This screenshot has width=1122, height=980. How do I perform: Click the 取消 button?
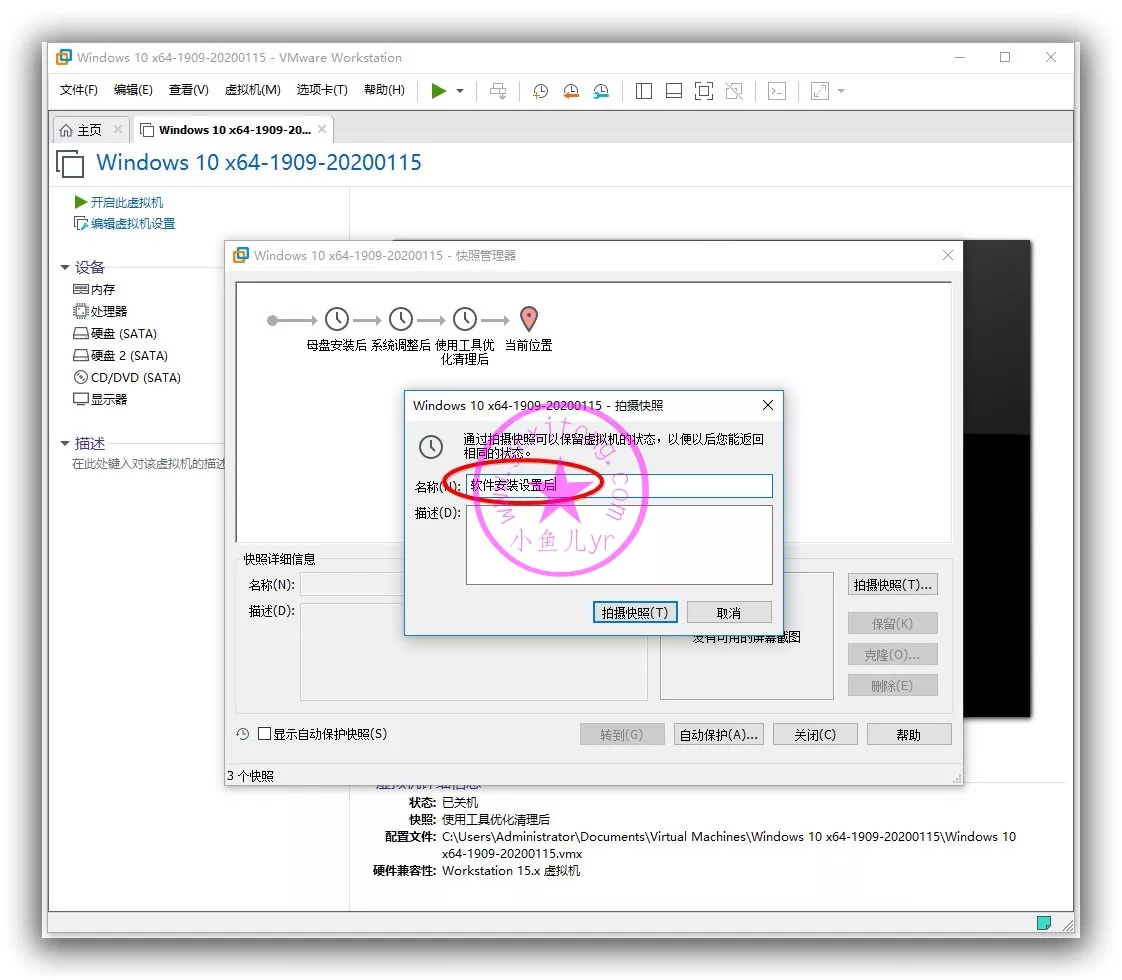pos(729,612)
